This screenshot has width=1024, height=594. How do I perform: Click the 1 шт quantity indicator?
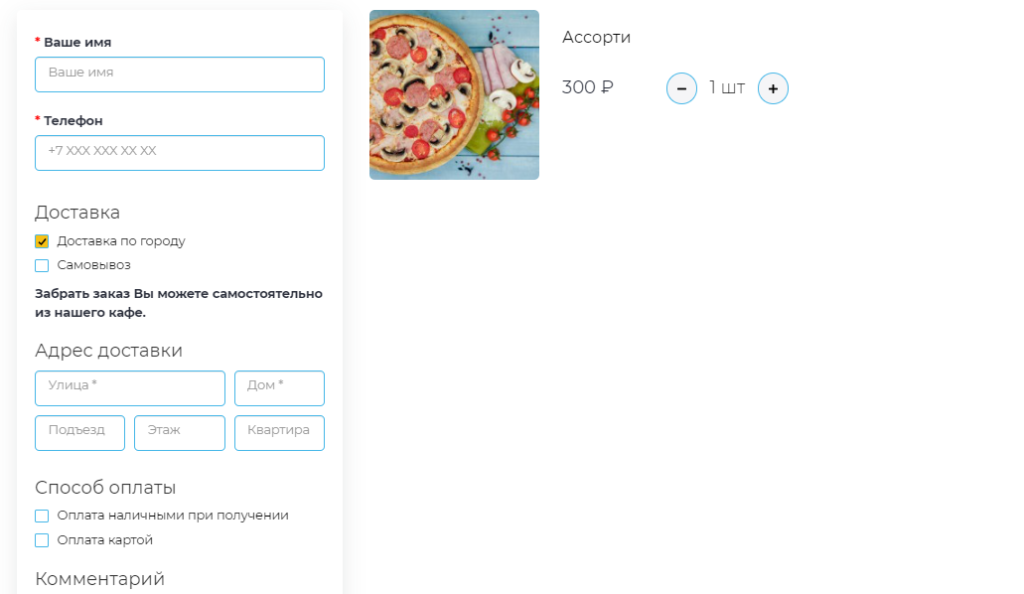(x=727, y=87)
